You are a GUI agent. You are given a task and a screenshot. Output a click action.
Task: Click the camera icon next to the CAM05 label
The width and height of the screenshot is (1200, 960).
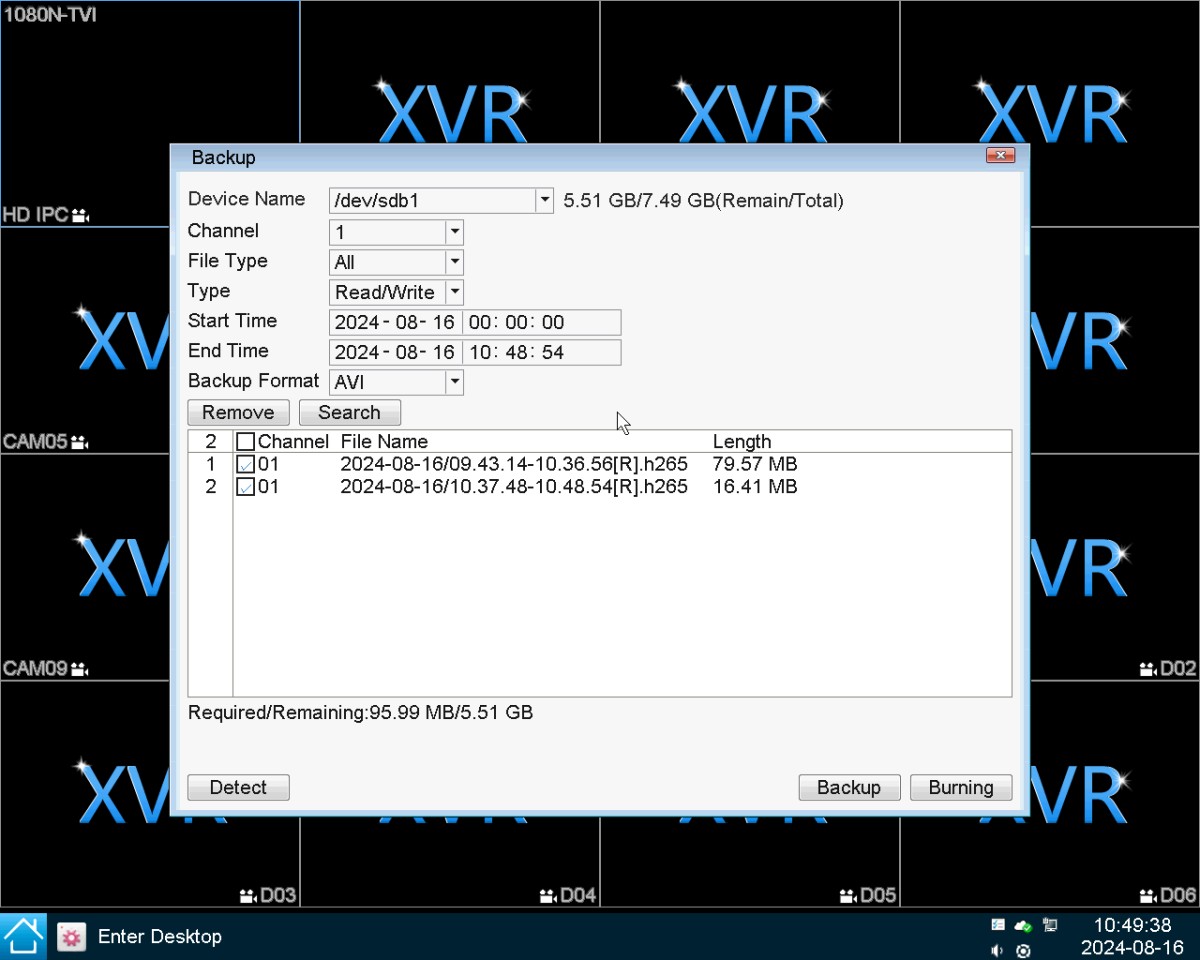[x=80, y=442]
